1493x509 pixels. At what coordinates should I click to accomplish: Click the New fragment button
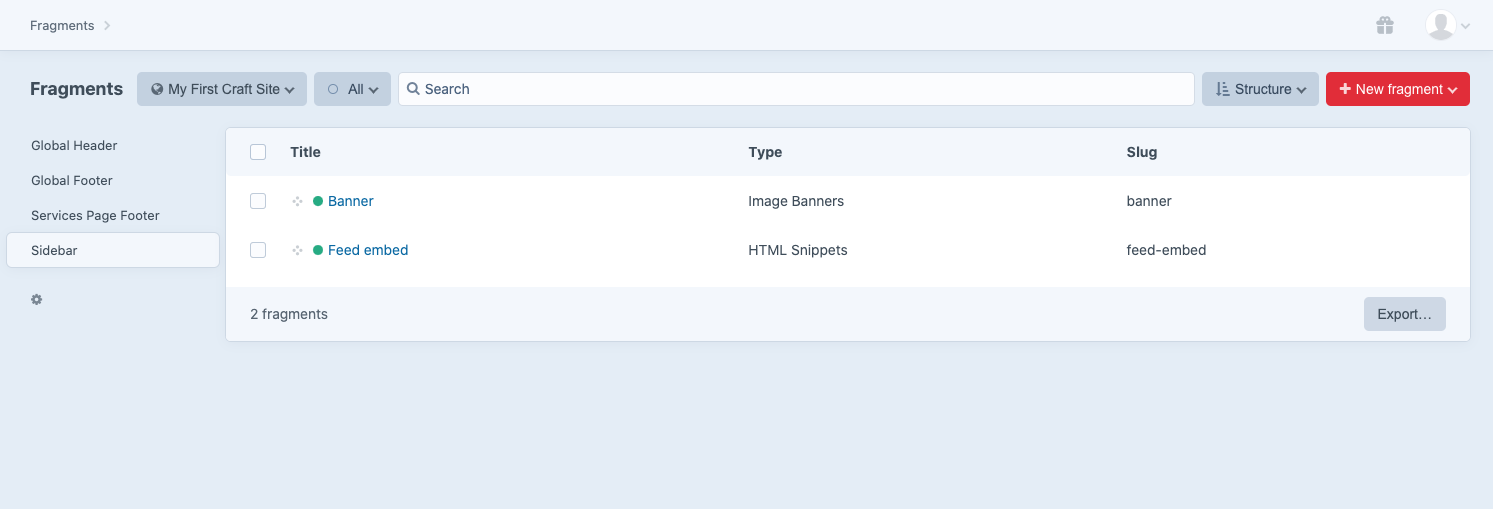click(1397, 89)
